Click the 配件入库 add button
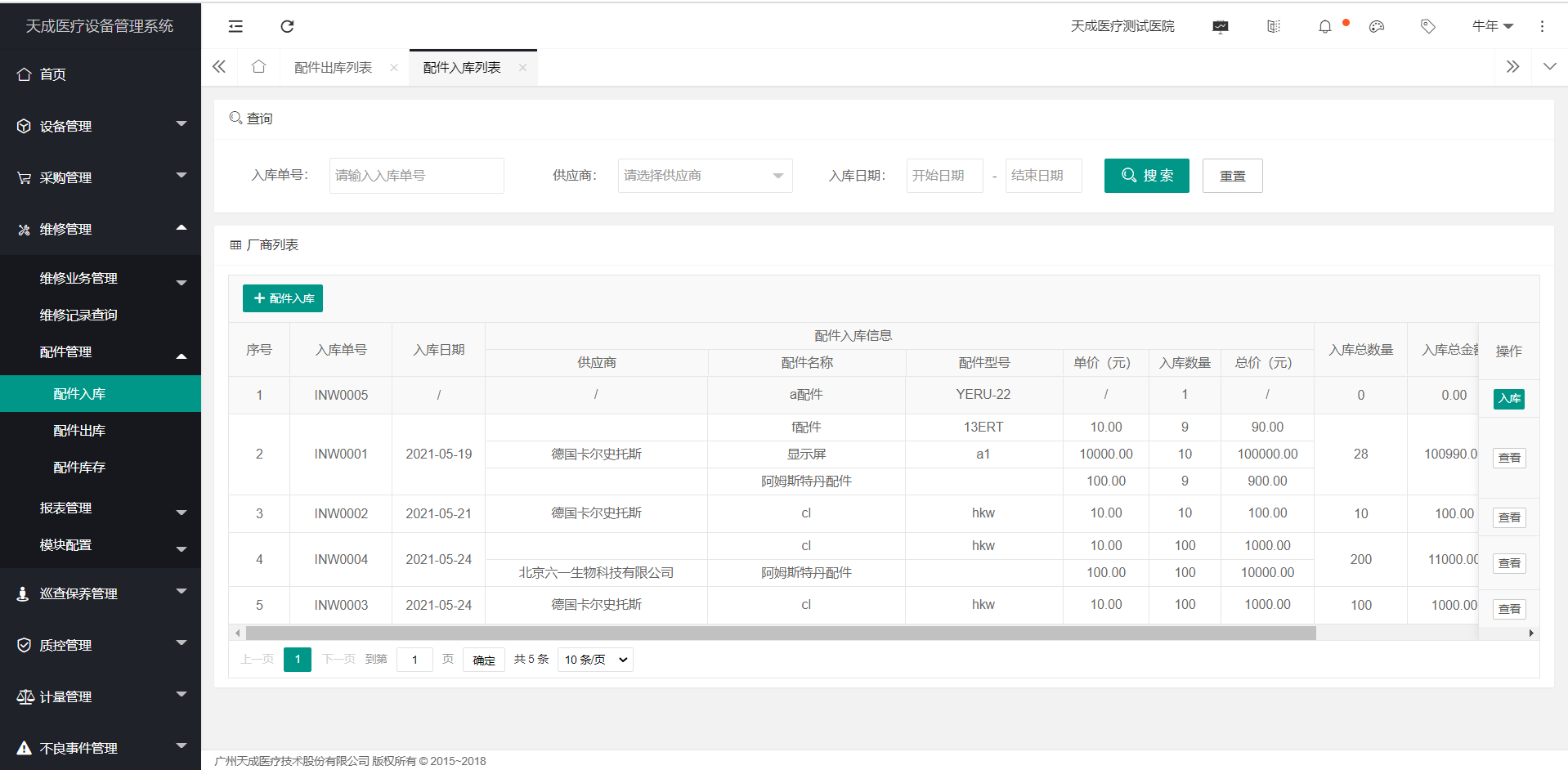Image resolution: width=1568 pixels, height=770 pixels. 283,298
